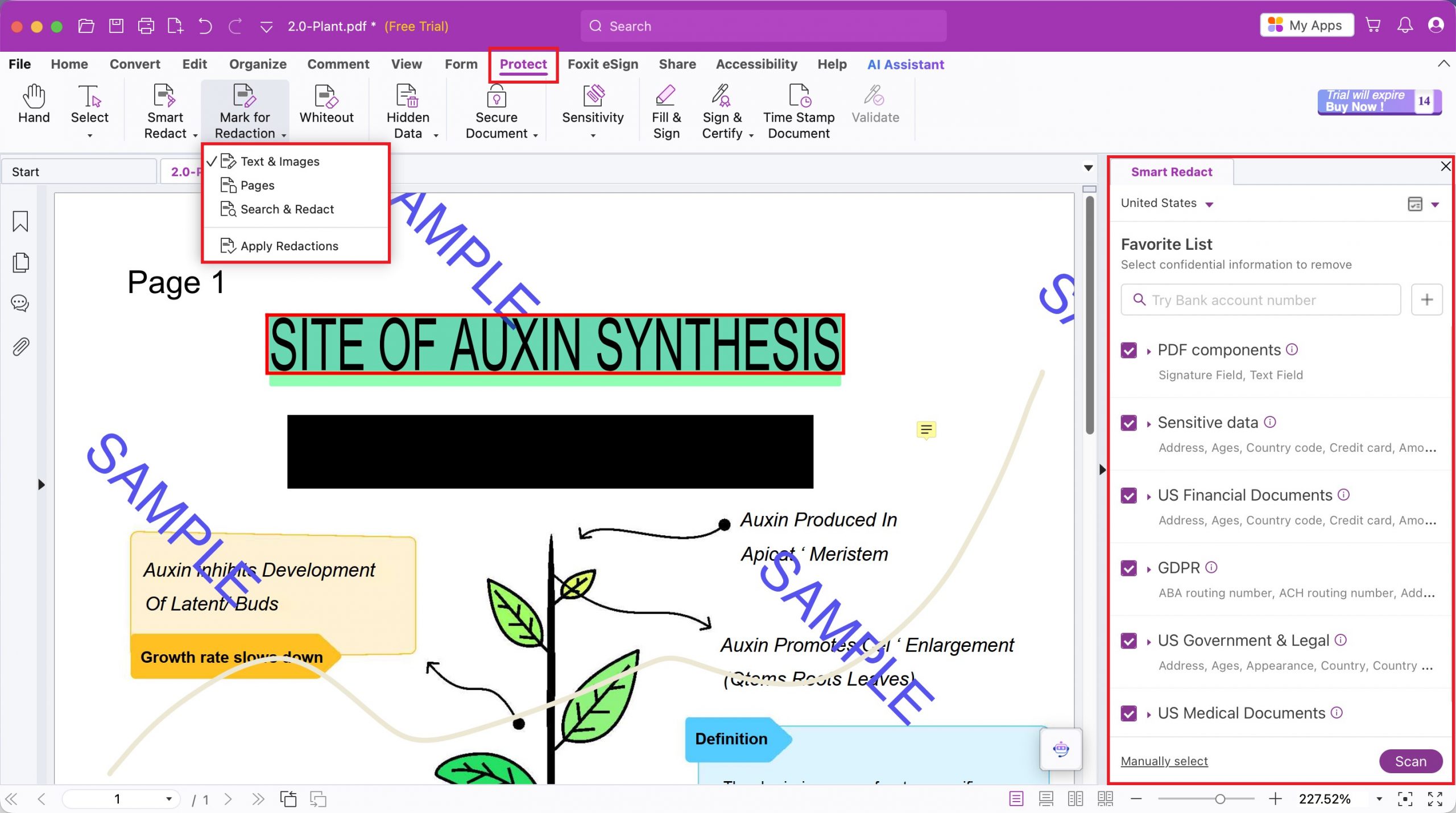Choose the Whiteout tool
Screen dimensions: 1456x813
click(326, 105)
